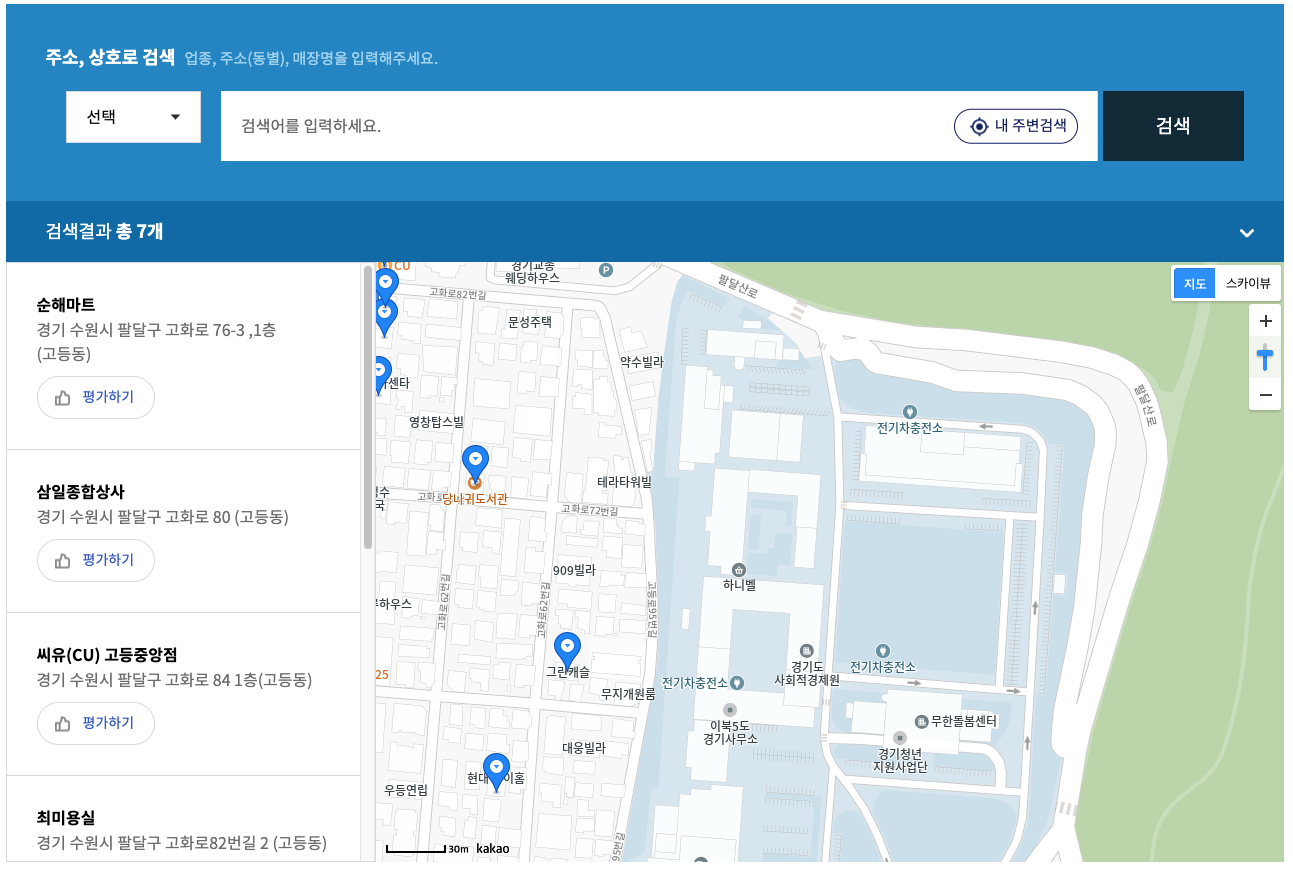The height and width of the screenshot is (869, 1293).
Task: Click the 테라타워빌 map label
Action: coord(625,482)
